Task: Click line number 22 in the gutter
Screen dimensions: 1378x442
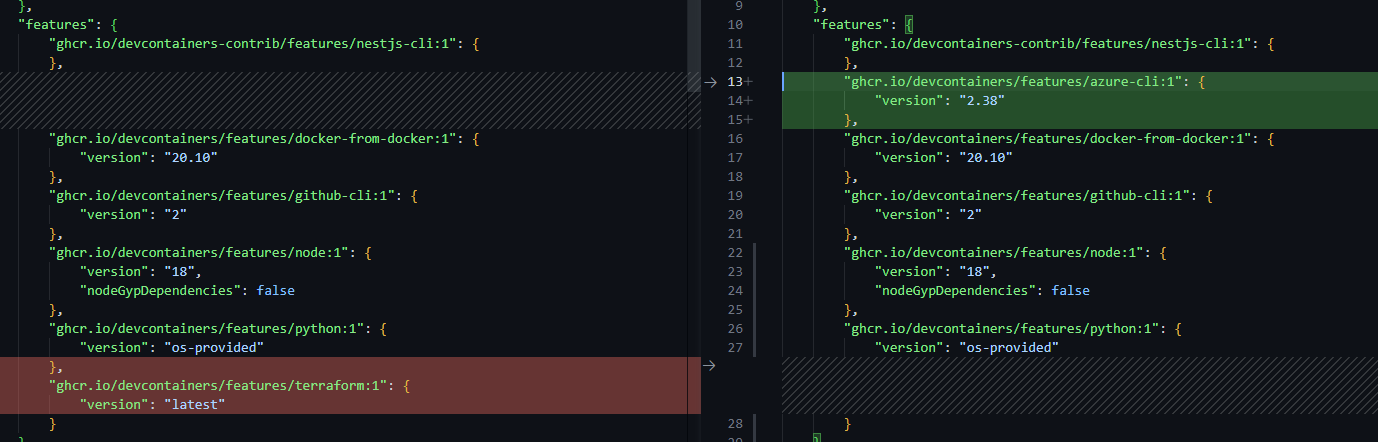Action: click(735, 253)
